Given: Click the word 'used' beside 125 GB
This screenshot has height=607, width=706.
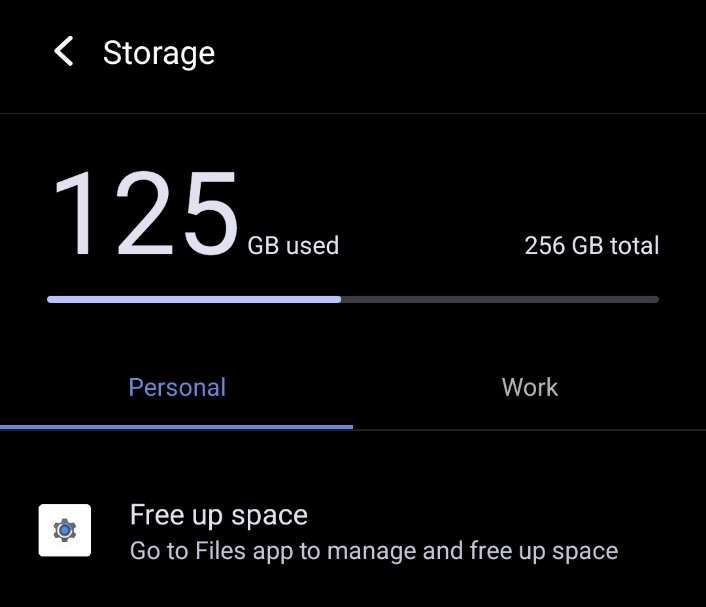Looking at the screenshot, I should (x=312, y=245).
